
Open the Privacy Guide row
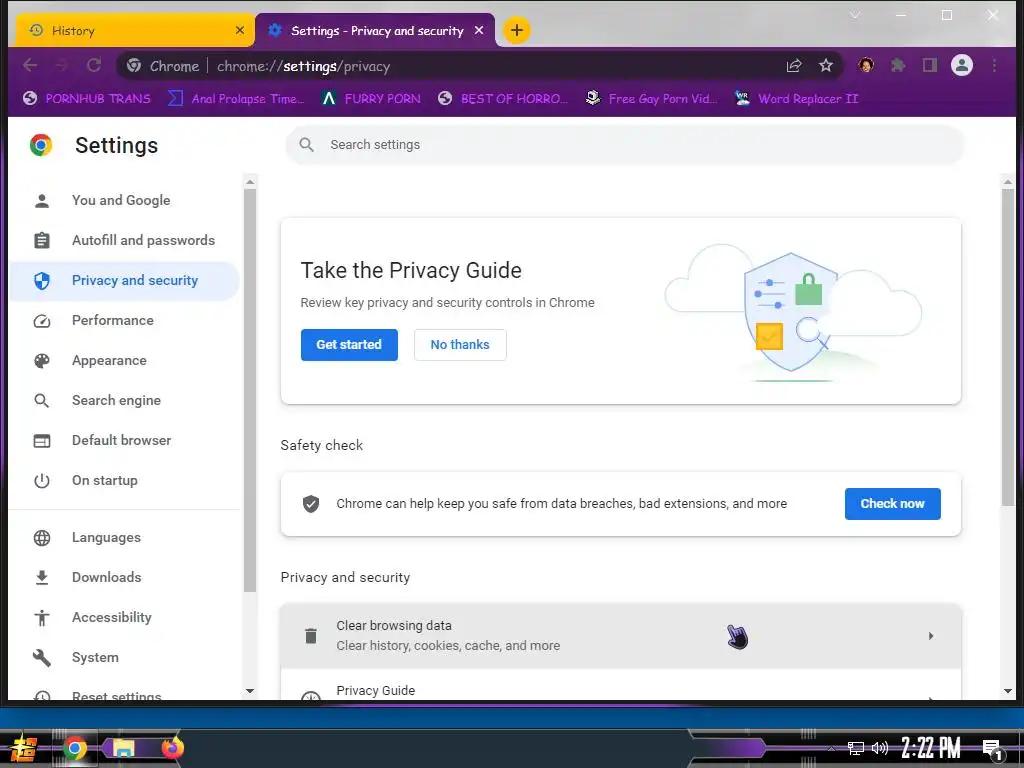[620, 685]
